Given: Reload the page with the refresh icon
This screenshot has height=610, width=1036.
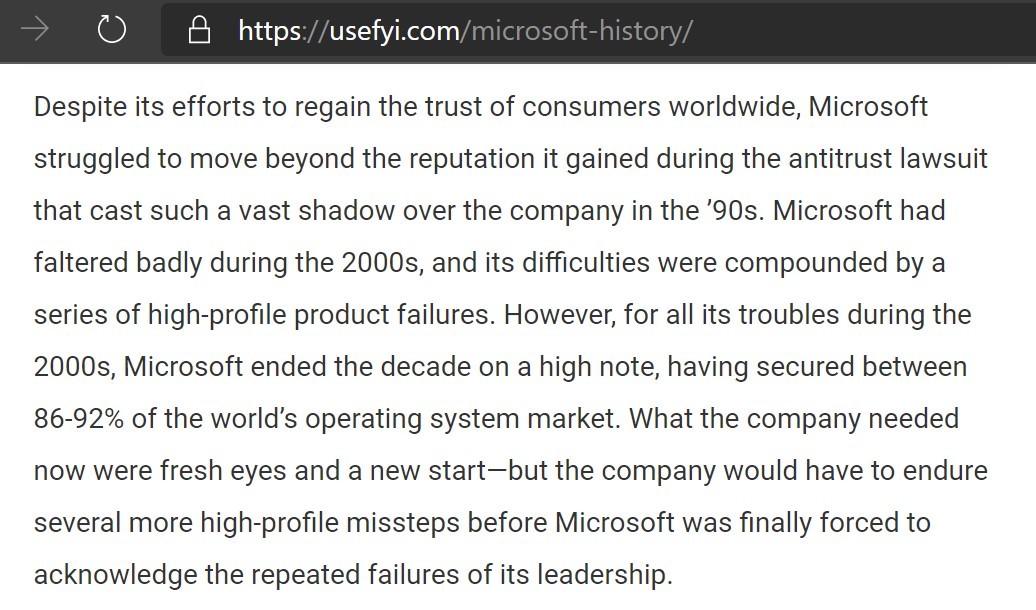Looking at the screenshot, I should [x=111, y=30].
